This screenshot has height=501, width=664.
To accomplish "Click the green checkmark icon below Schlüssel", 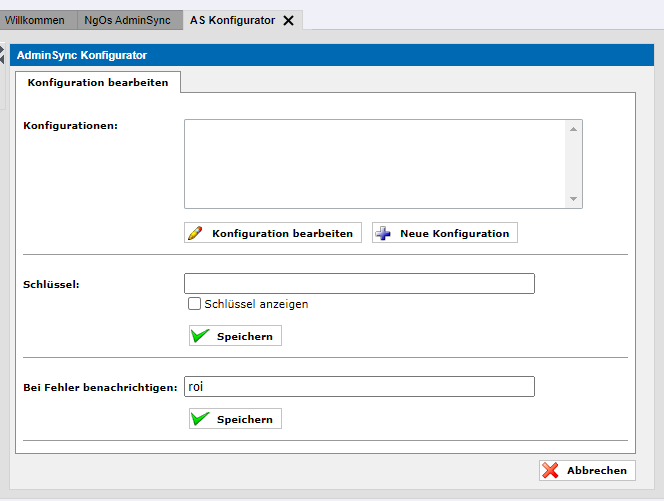I will pos(200,335).
